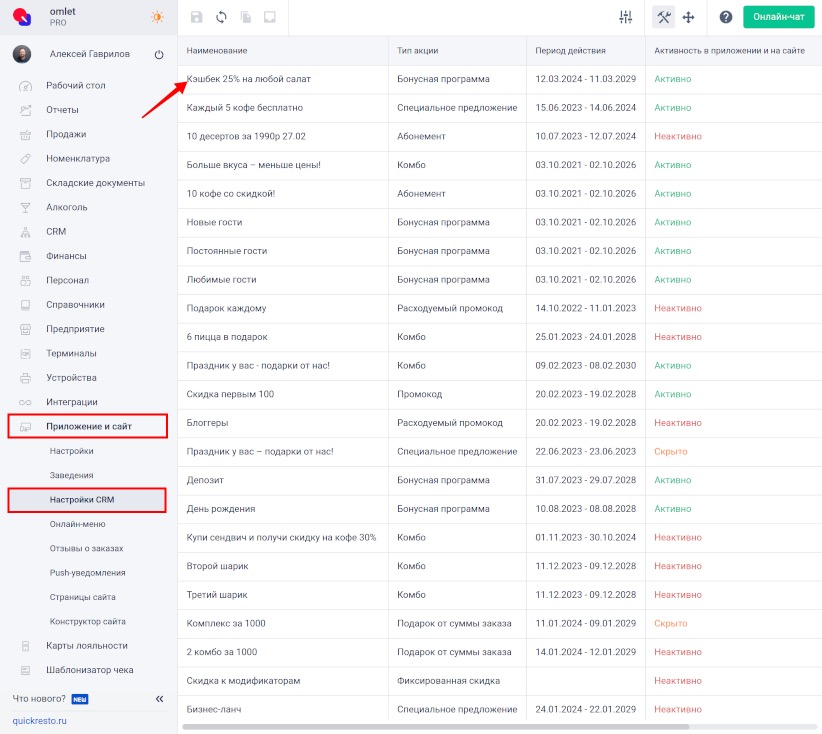Open 10 кофе со скидкой! row
Image resolution: width=822 pixels, height=734 pixels.
(x=500, y=194)
